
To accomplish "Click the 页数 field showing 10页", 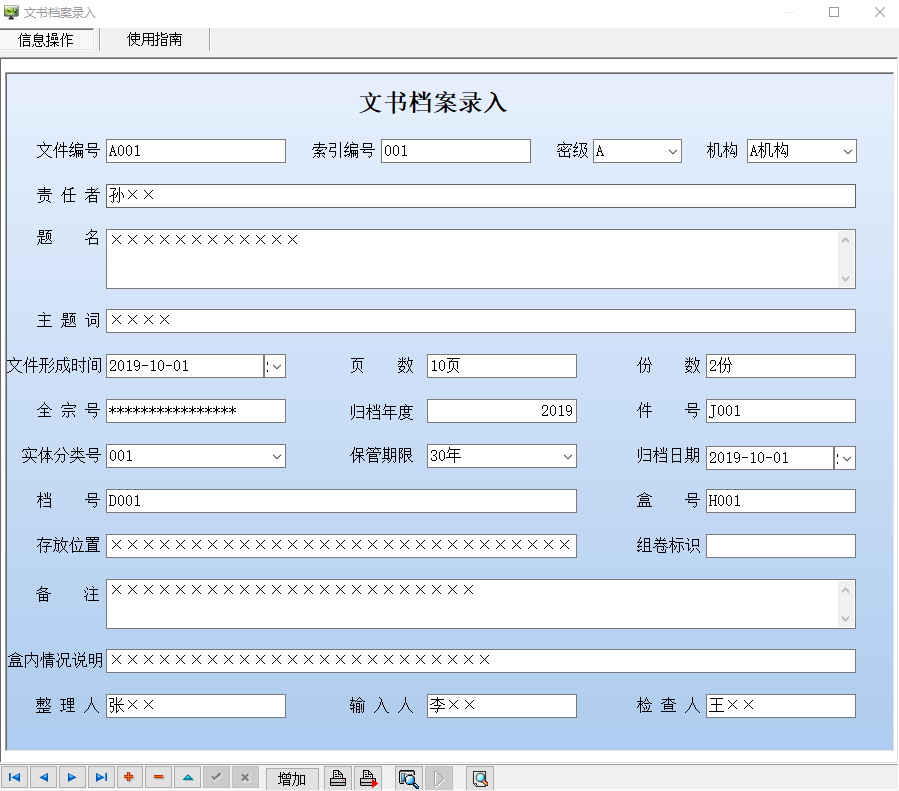I will click(x=502, y=366).
